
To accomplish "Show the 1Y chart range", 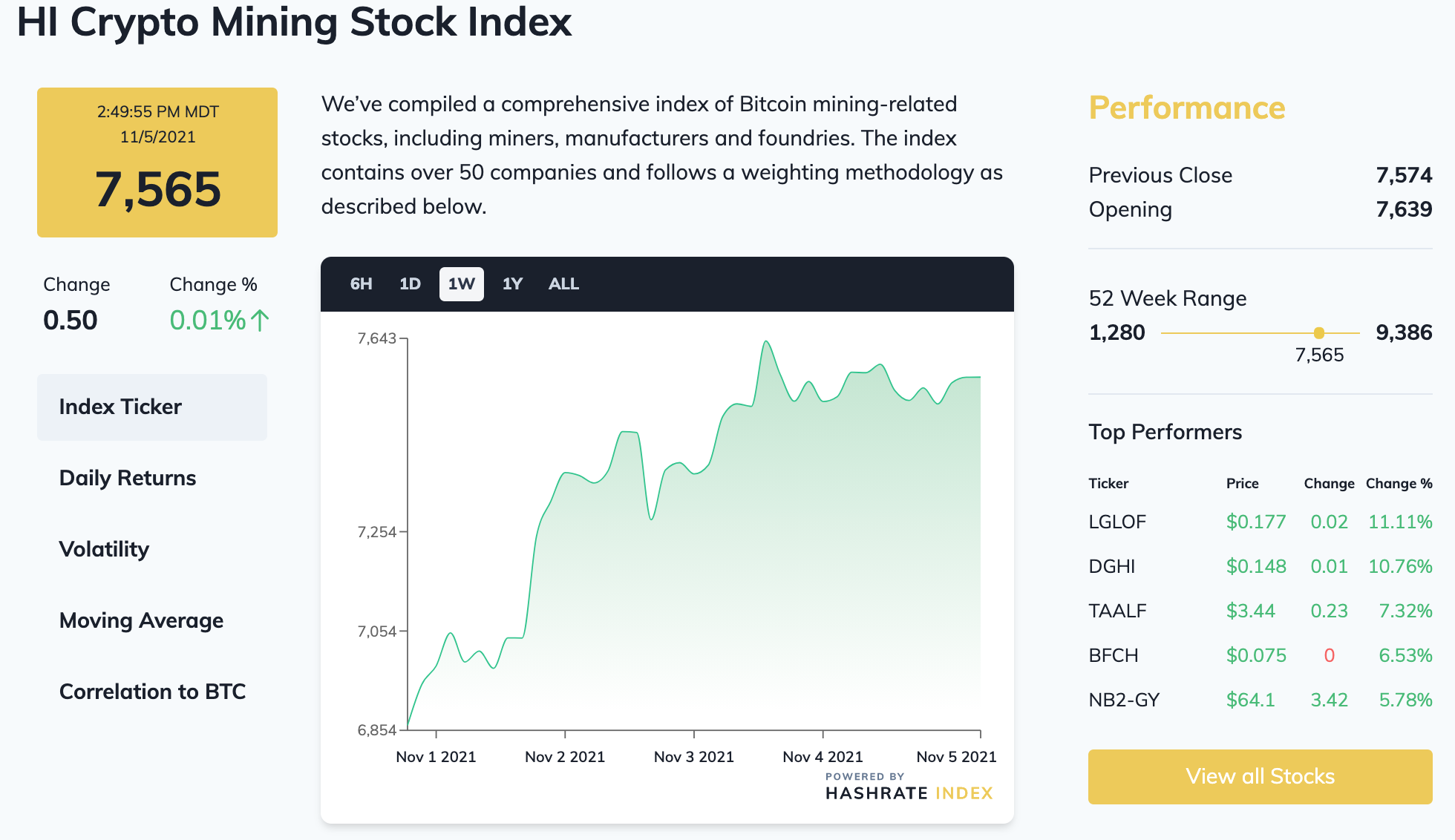I will [x=512, y=284].
